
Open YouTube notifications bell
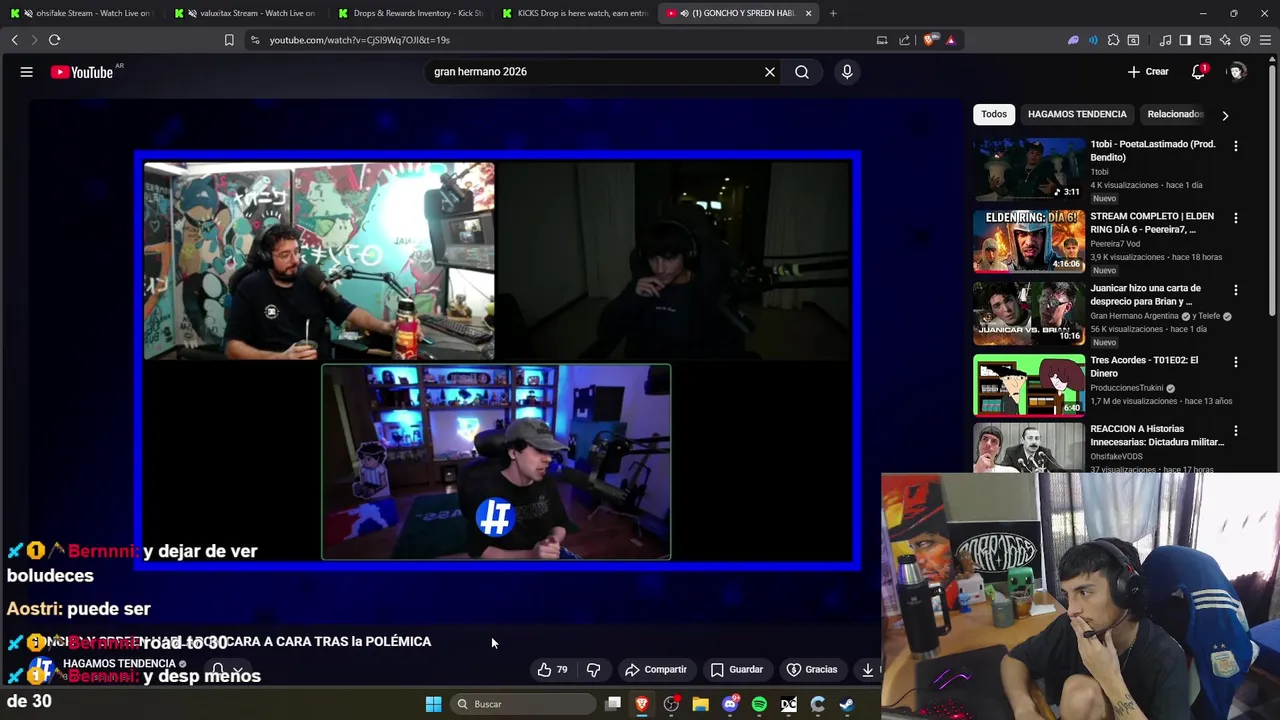[x=1198, y=72]
